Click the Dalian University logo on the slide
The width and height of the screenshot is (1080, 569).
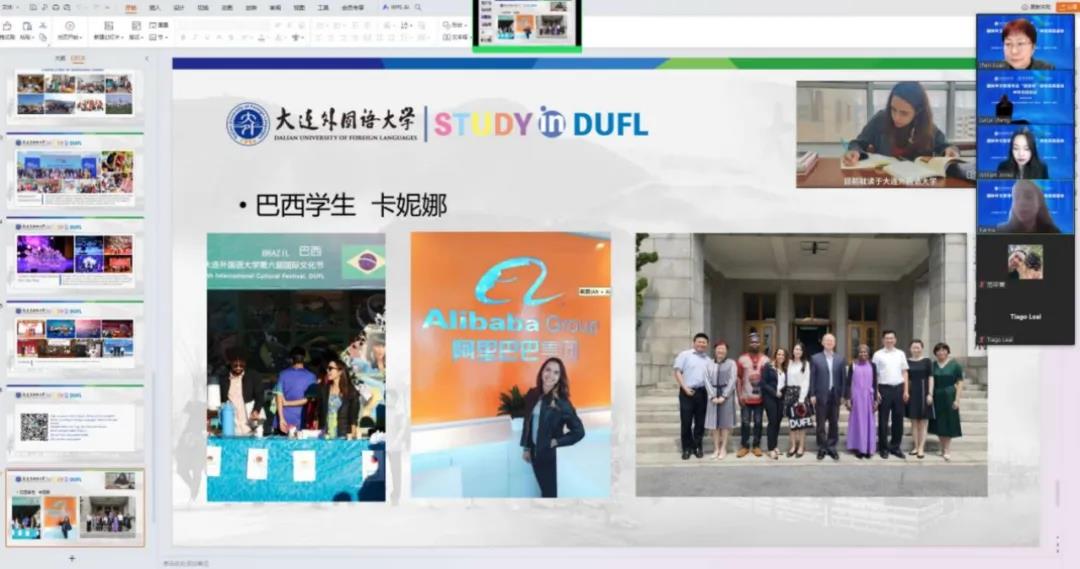(x=248, y=124)
